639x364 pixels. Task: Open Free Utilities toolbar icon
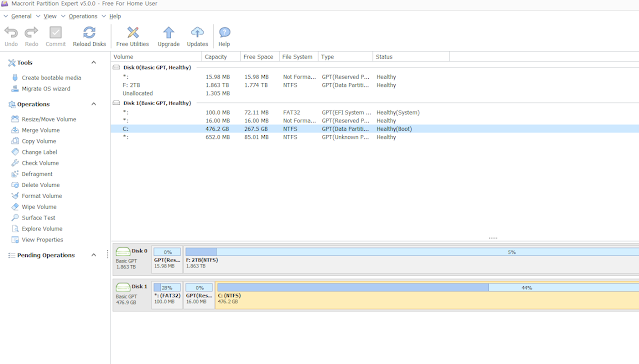click(133, 32)
